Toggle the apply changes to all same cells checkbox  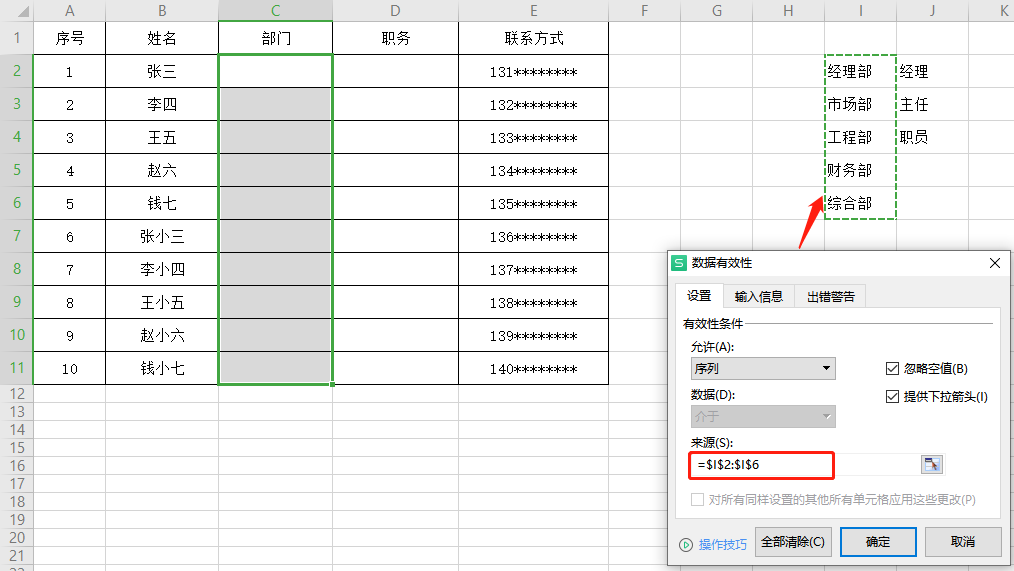point(697,499)
